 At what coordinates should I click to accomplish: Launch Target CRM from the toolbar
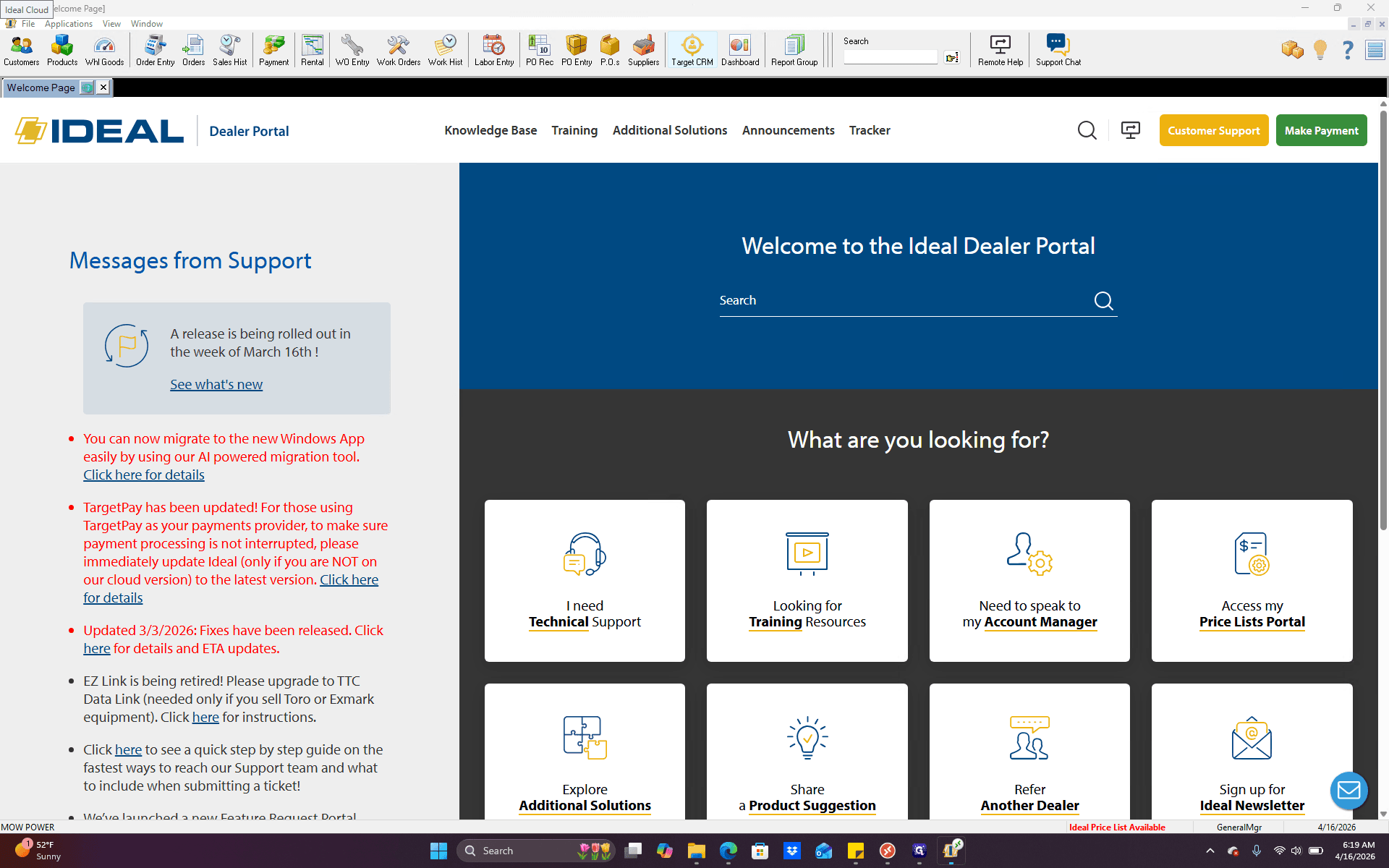click(692, 50)
